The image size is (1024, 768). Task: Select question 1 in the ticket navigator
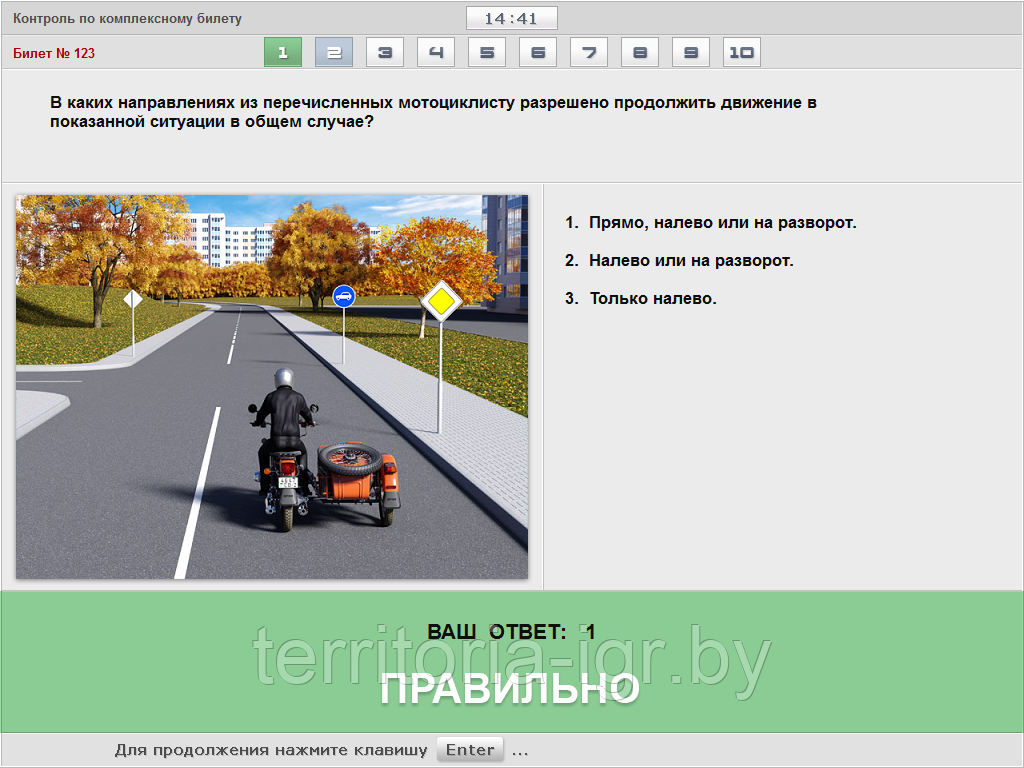(x=282, y=51)
